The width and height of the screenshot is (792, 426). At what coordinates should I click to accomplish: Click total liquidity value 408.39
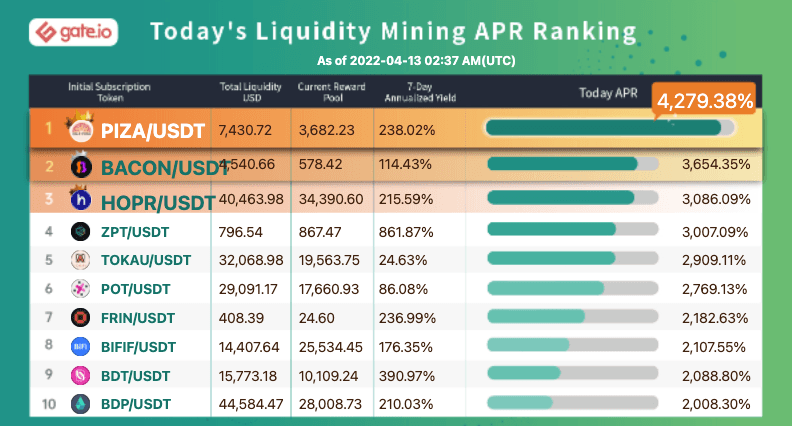[x=241, y=318]
